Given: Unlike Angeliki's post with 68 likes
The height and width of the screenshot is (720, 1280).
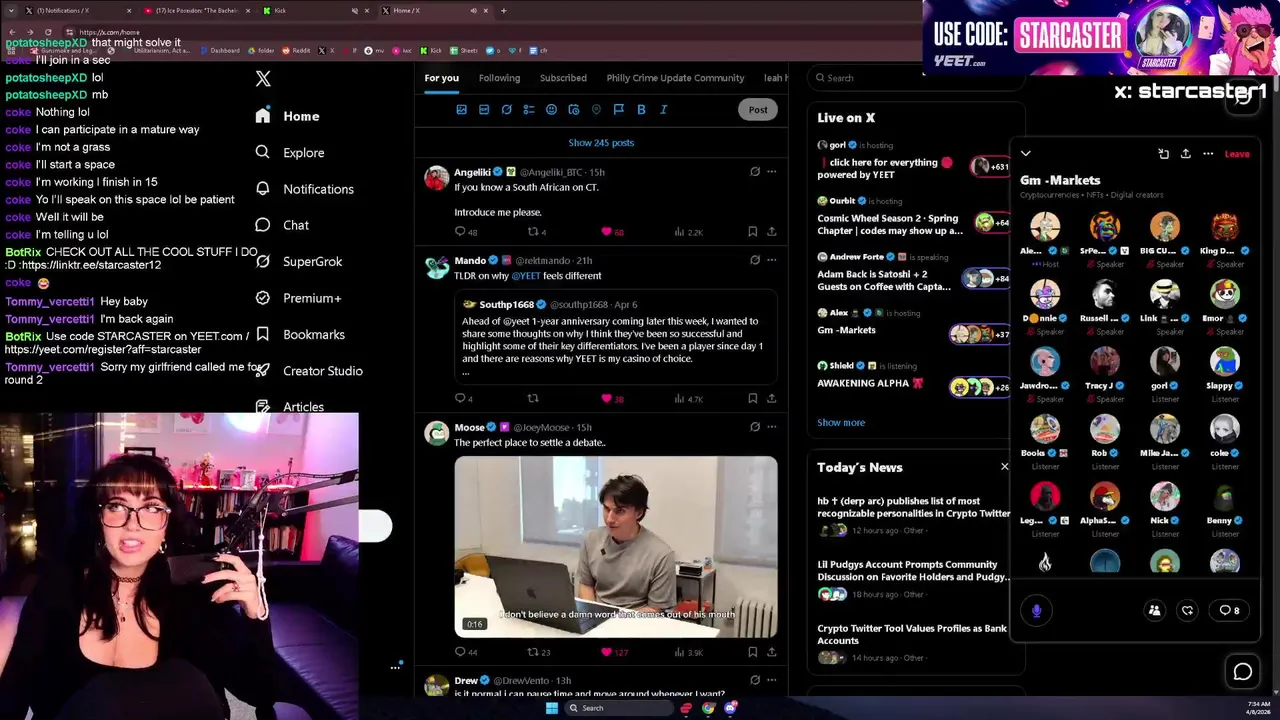Looking at the screenshot, I should 606,232.
